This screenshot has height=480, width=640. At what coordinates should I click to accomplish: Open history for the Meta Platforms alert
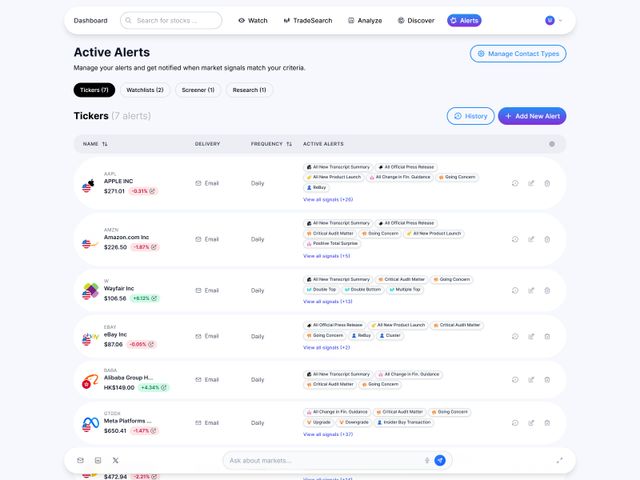tap(515, 423)
